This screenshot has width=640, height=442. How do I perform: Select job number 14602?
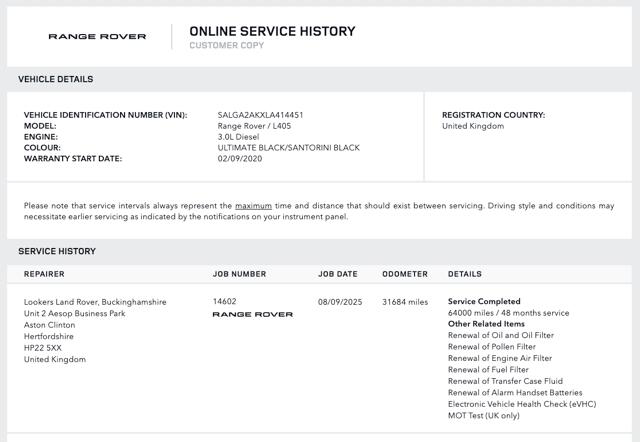coord(224,301)
